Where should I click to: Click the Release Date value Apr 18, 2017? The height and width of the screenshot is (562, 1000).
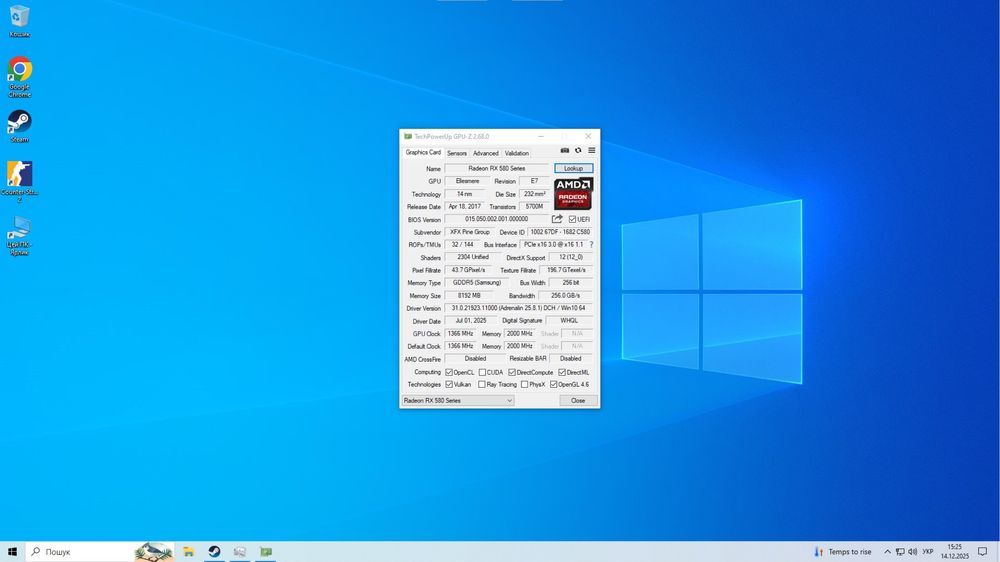[465, 207]
